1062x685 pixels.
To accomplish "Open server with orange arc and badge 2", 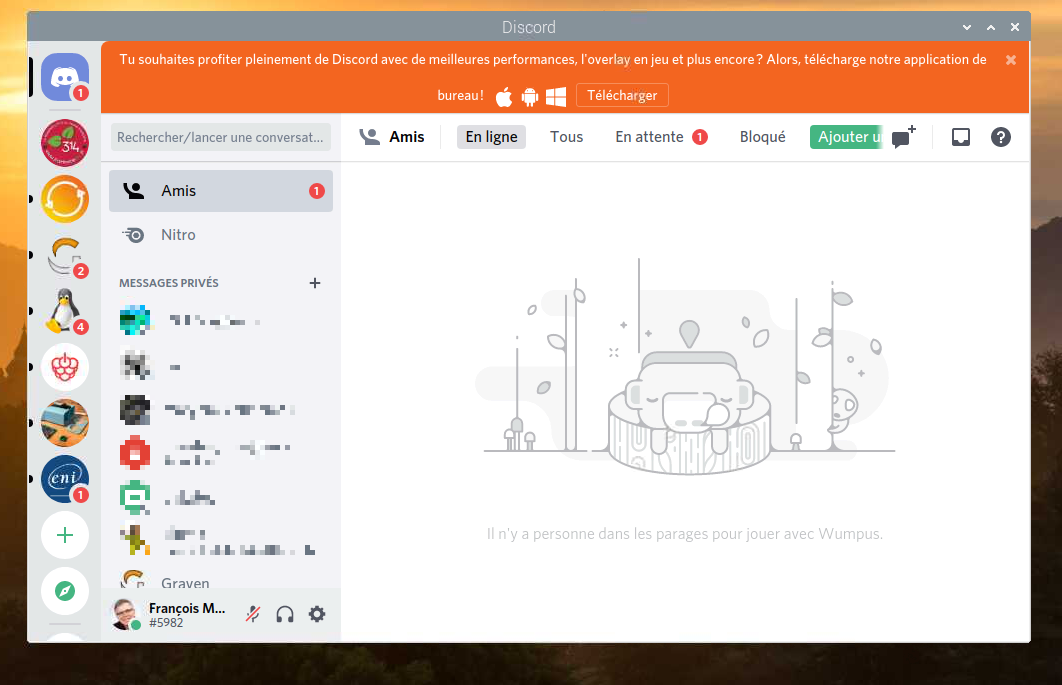I will tap(65, 255).
